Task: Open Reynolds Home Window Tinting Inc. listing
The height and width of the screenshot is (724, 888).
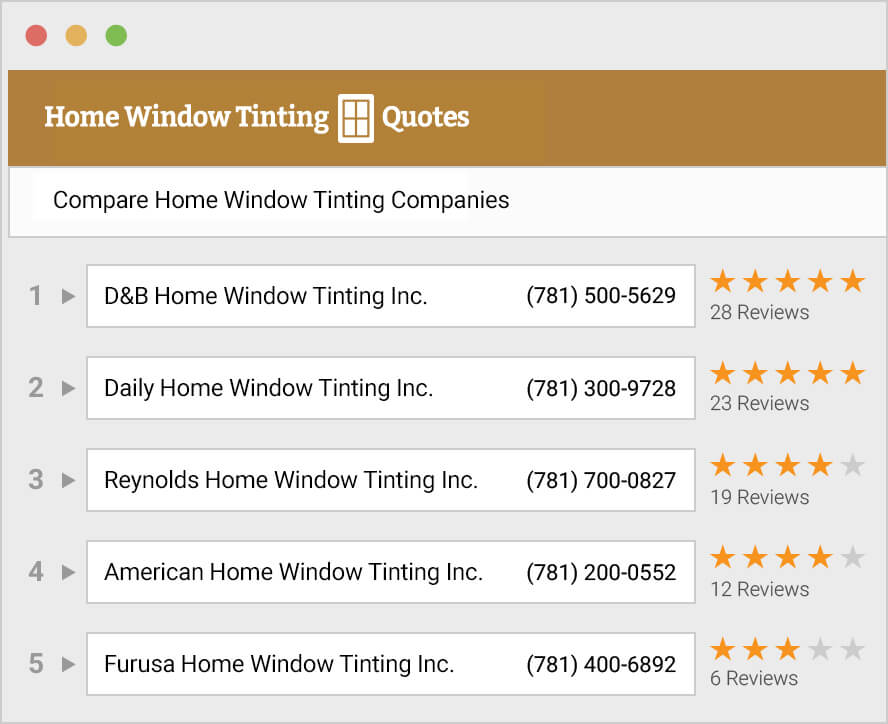Action: coord(291,480)
